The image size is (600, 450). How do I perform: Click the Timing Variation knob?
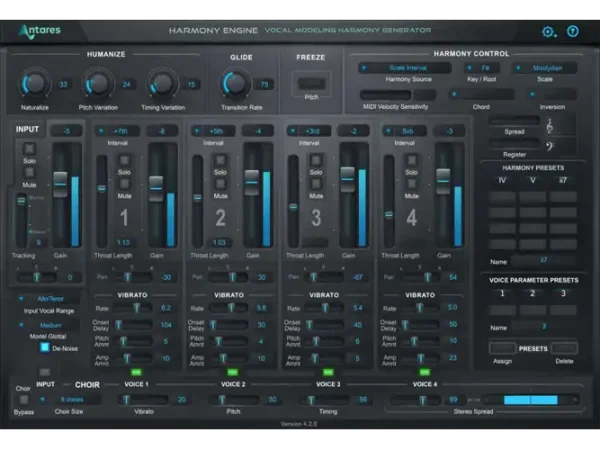162,83
